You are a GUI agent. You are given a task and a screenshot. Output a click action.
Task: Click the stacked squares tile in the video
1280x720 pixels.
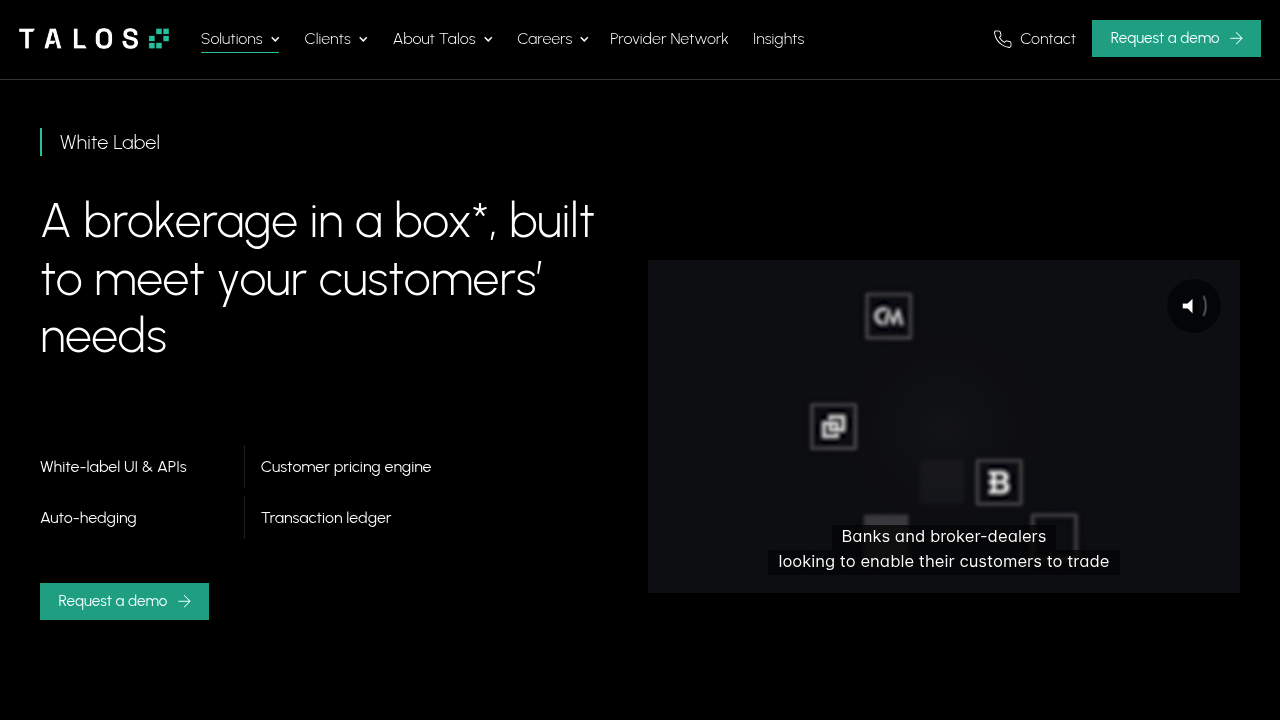(833, 427)
